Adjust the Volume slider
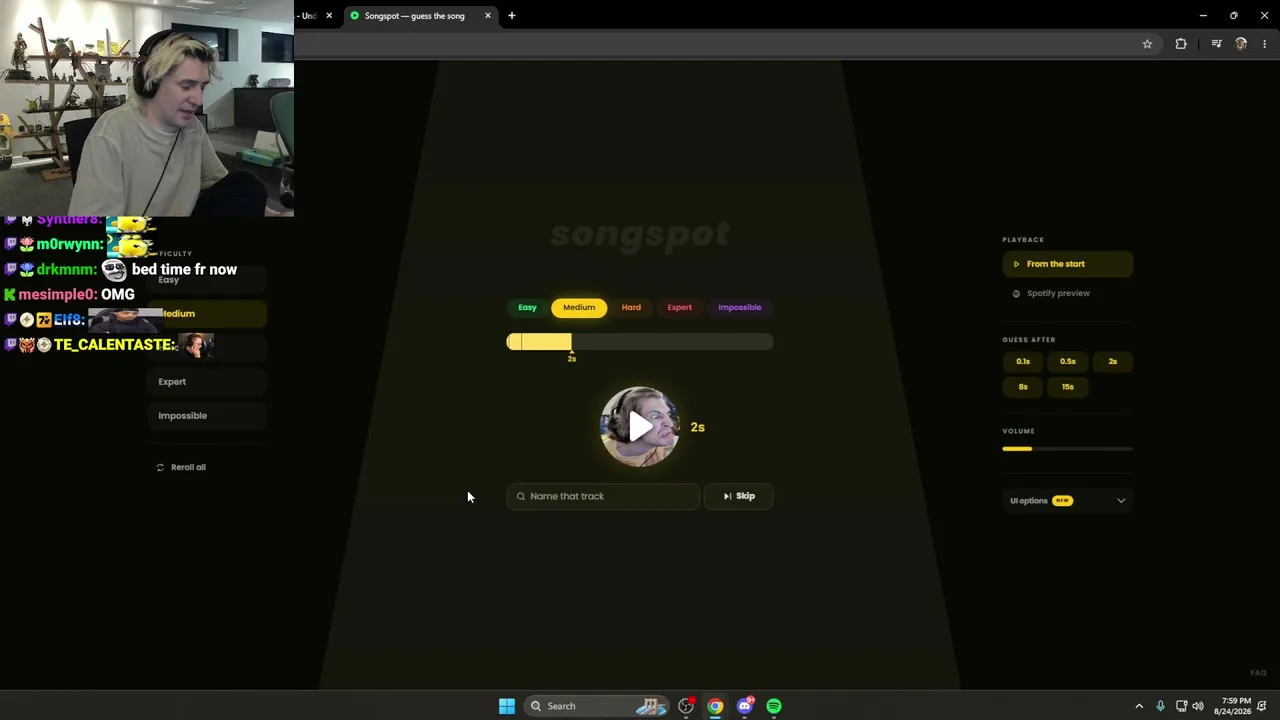The width and height of the screenshot is (1280, 720). 1067,449
